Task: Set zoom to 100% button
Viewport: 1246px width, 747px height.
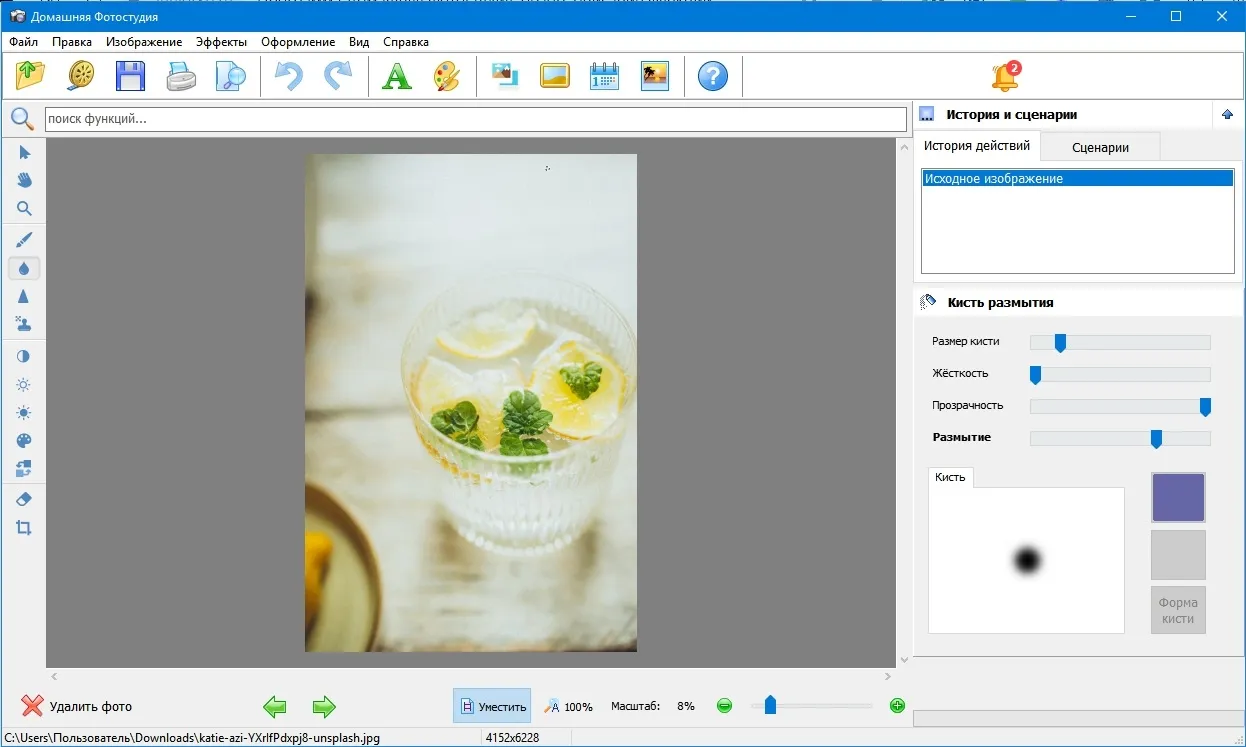Action: click(x=568, y=706)
